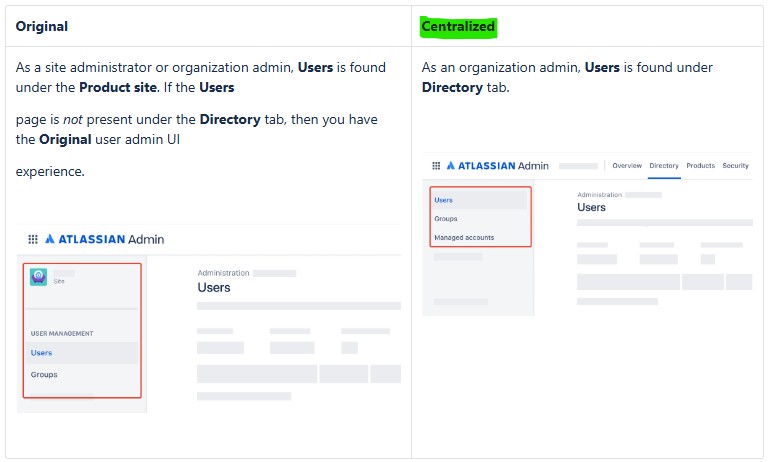Open Managed accounts in sidebar

click(x=464, y=238)
